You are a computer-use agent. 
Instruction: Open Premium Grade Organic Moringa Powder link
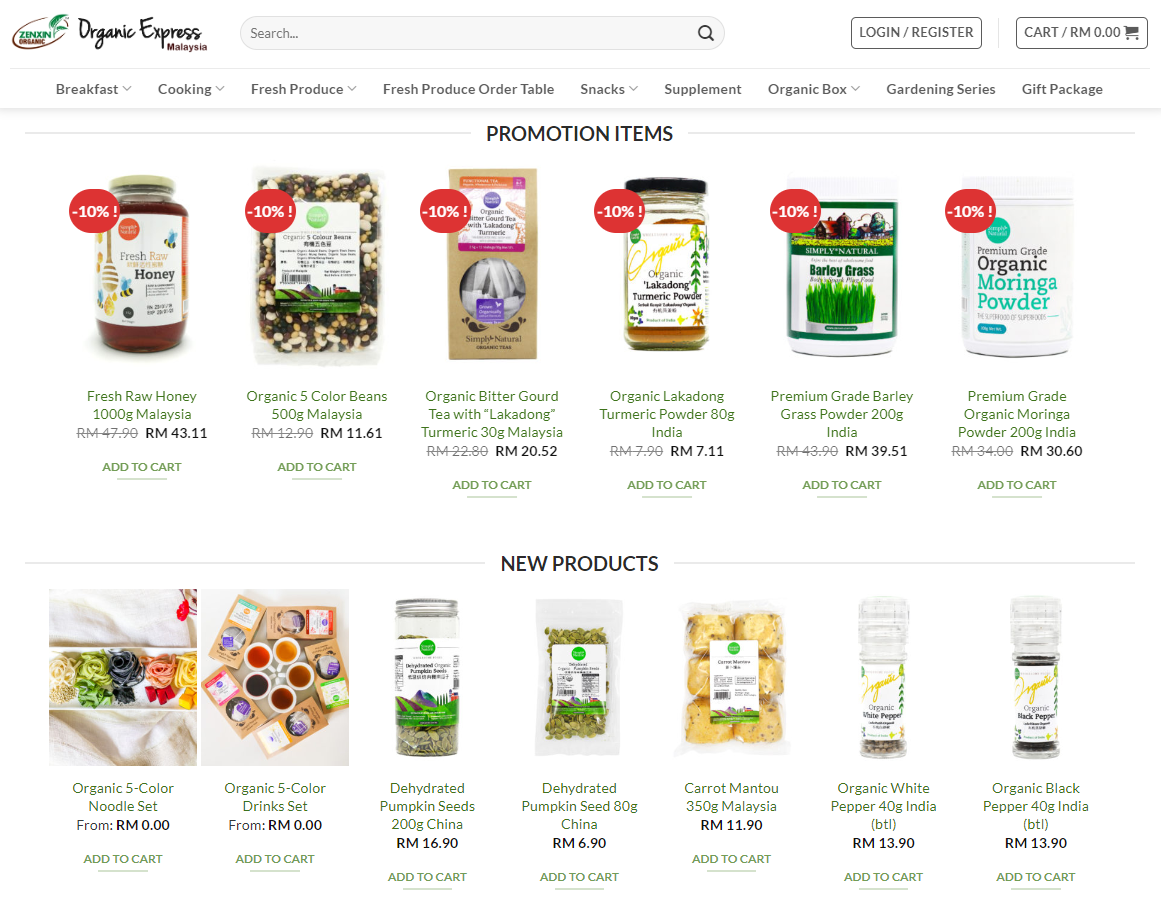coord(1017,414)
